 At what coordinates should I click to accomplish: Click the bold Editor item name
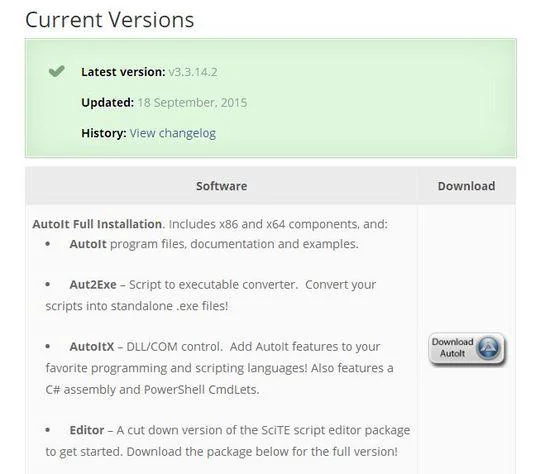pos(87,430)
